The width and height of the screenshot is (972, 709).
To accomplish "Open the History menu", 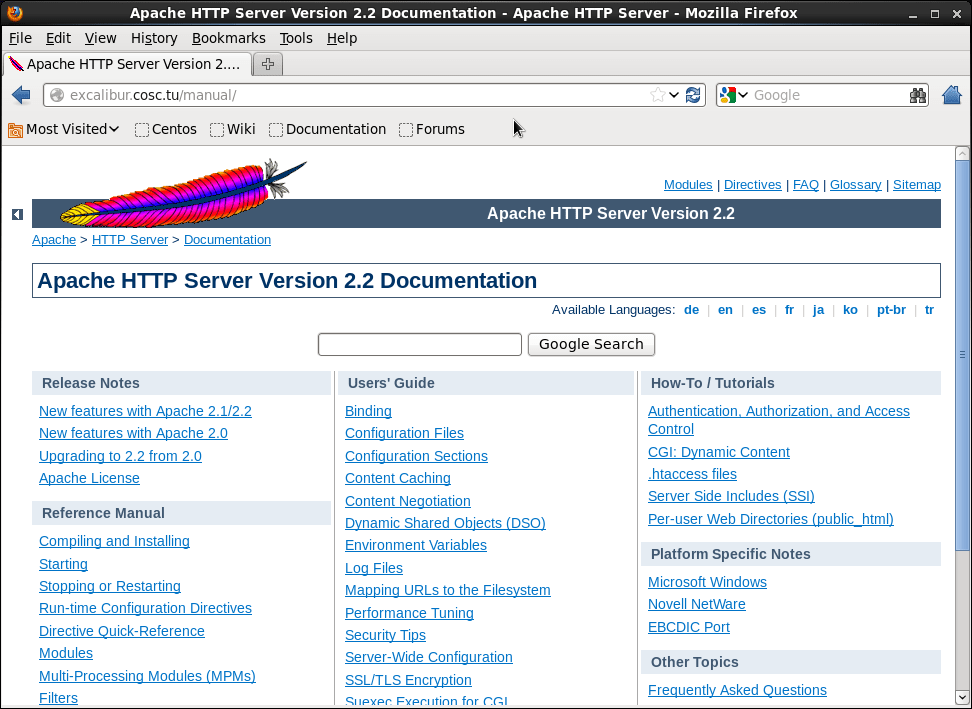I will click(154, 38).
